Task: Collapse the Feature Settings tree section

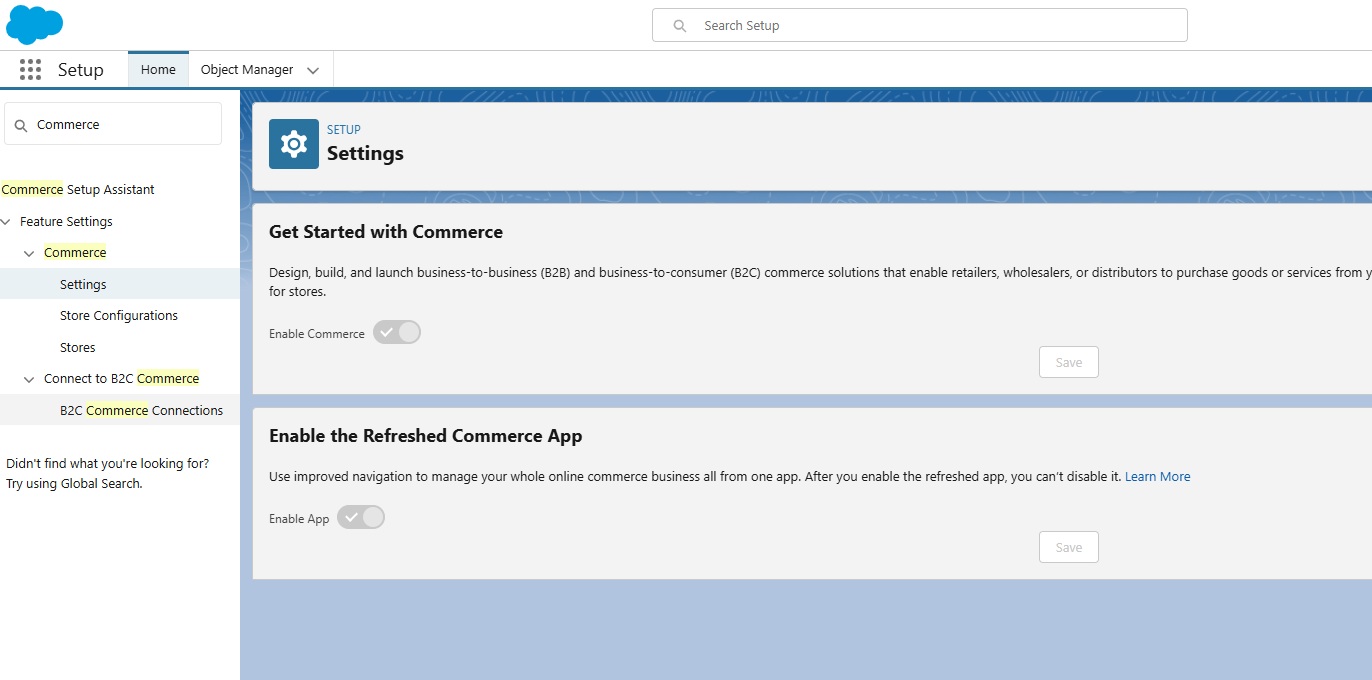Action: point(7,222)
